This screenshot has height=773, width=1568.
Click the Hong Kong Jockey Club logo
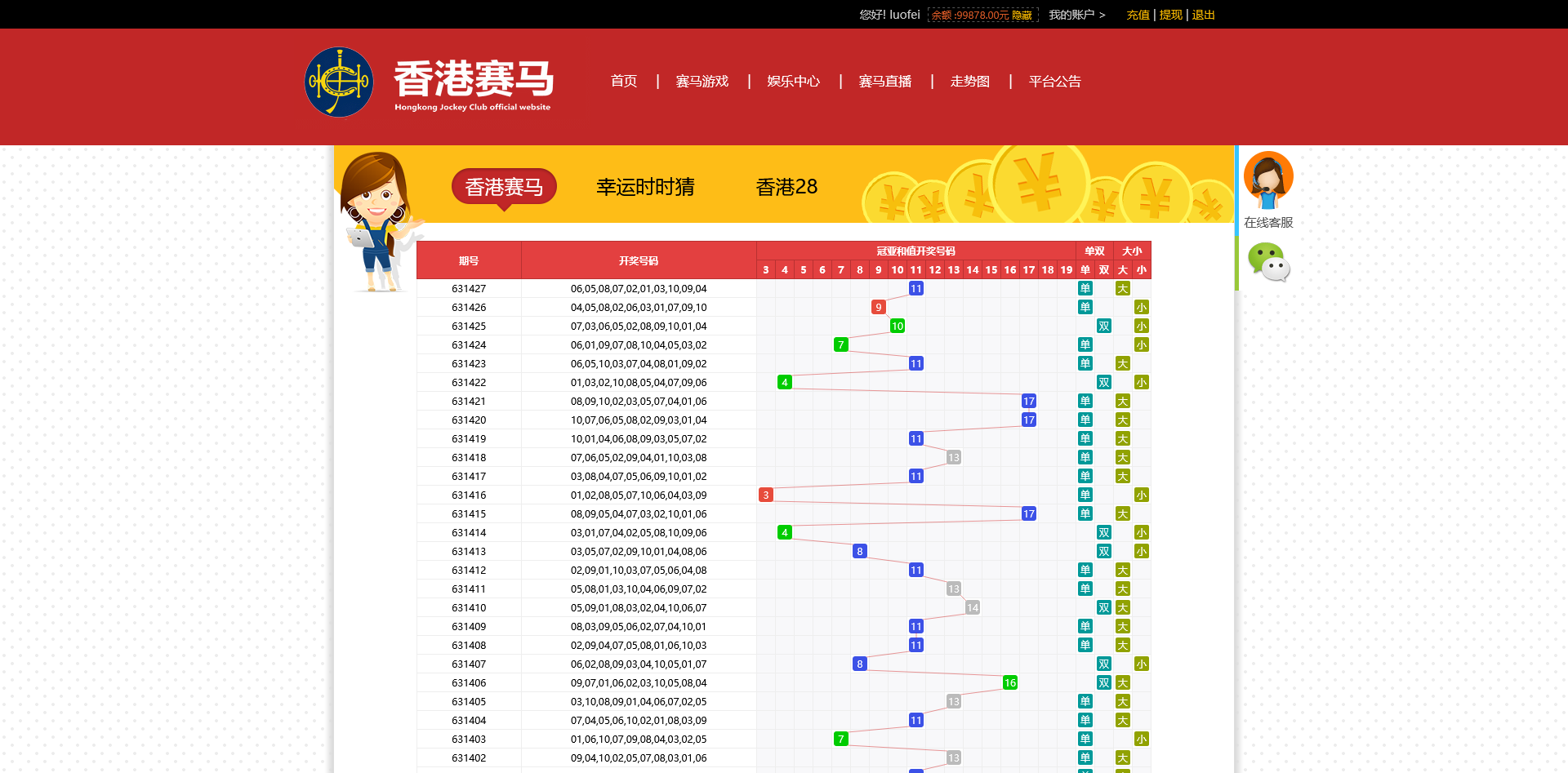tap(339, 82)
